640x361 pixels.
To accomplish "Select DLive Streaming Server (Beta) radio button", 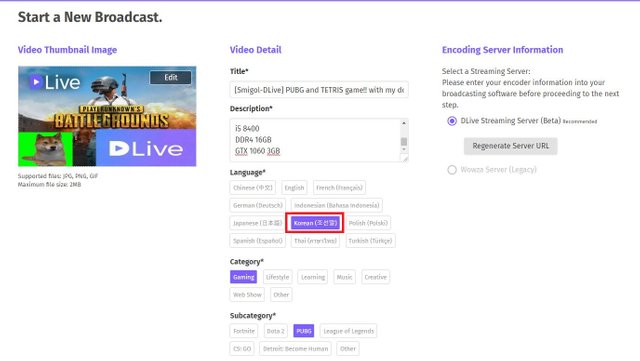I will coord(452,121).
